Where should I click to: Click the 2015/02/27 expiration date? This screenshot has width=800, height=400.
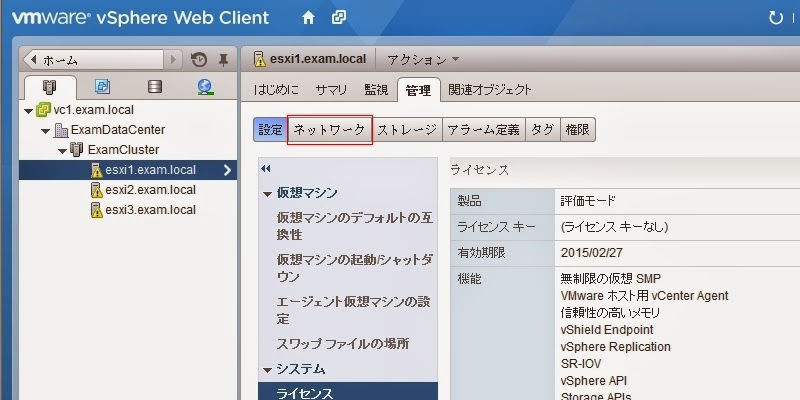tap(591, 253)
